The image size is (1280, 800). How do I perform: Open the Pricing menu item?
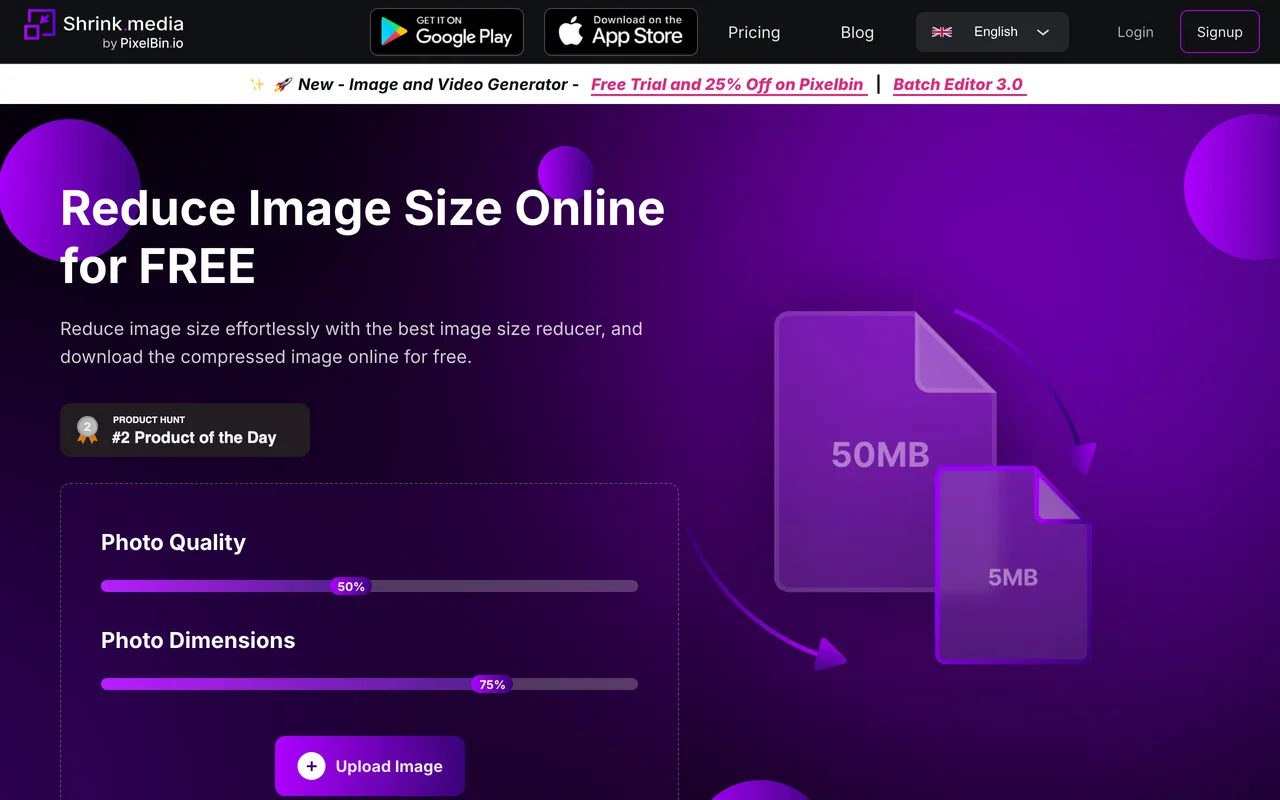click(754, 32)
